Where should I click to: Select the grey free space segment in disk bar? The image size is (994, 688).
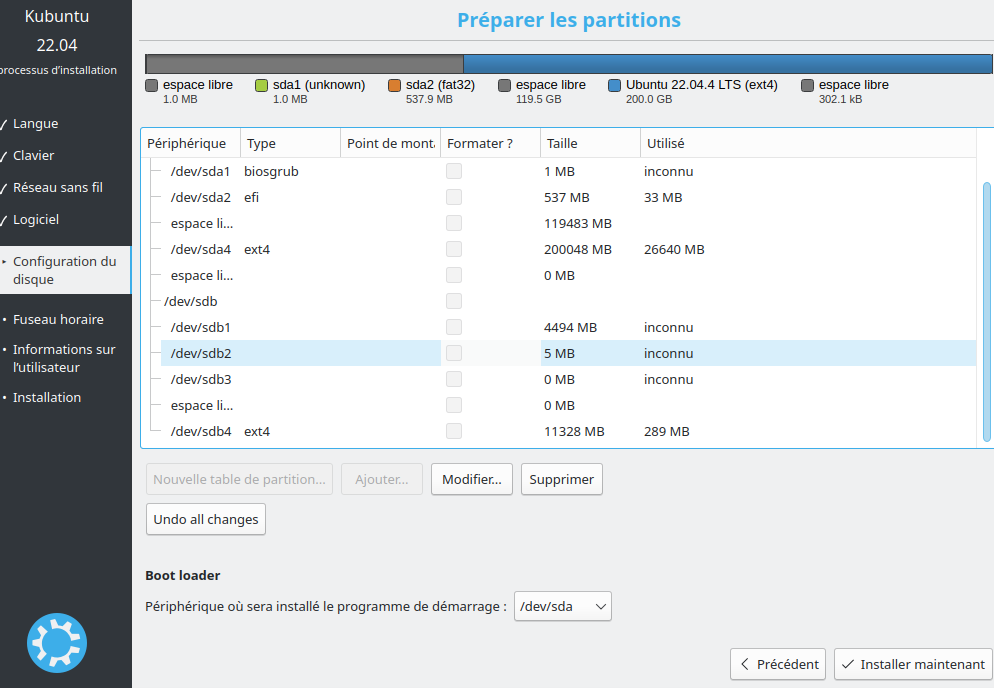tap(305, 64)
